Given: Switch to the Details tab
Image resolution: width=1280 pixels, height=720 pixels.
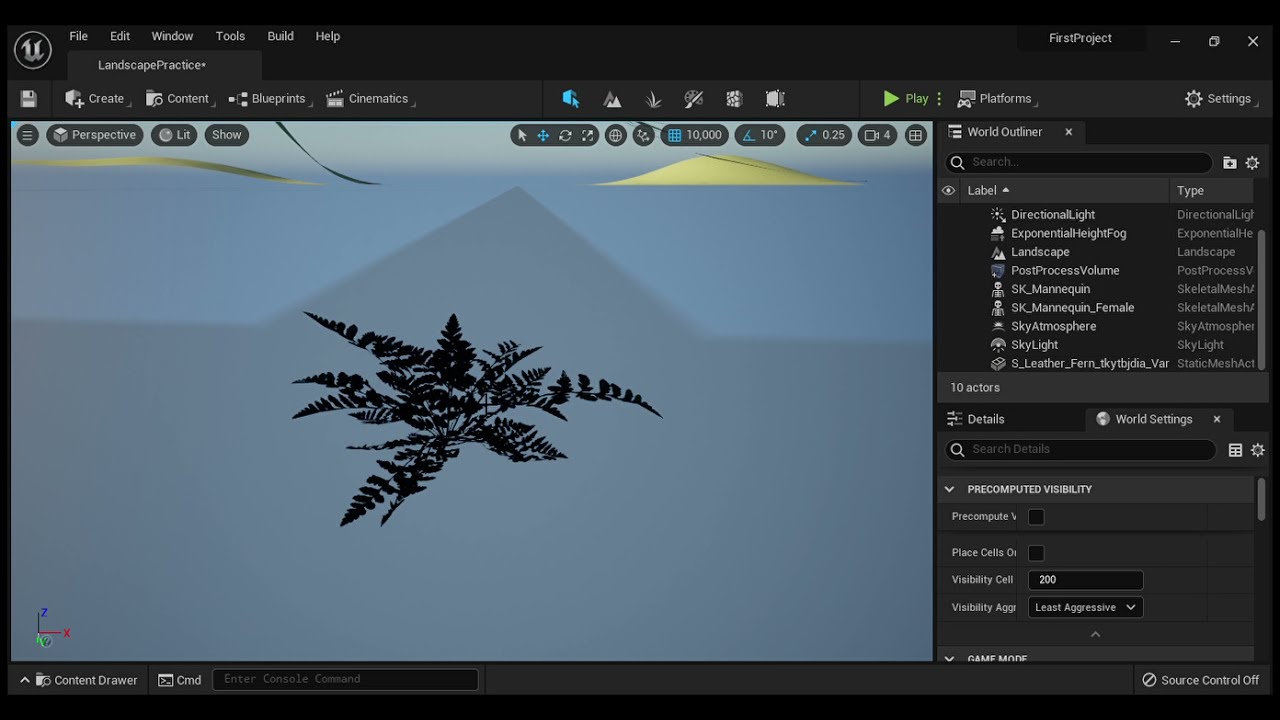Looking at the screenshot, I should click(976, 419).
